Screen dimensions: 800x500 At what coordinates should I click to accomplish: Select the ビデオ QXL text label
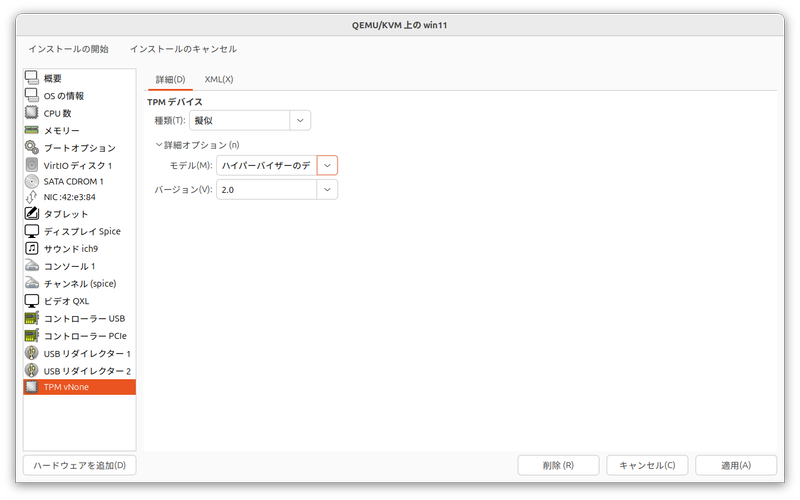coord(66,301)
